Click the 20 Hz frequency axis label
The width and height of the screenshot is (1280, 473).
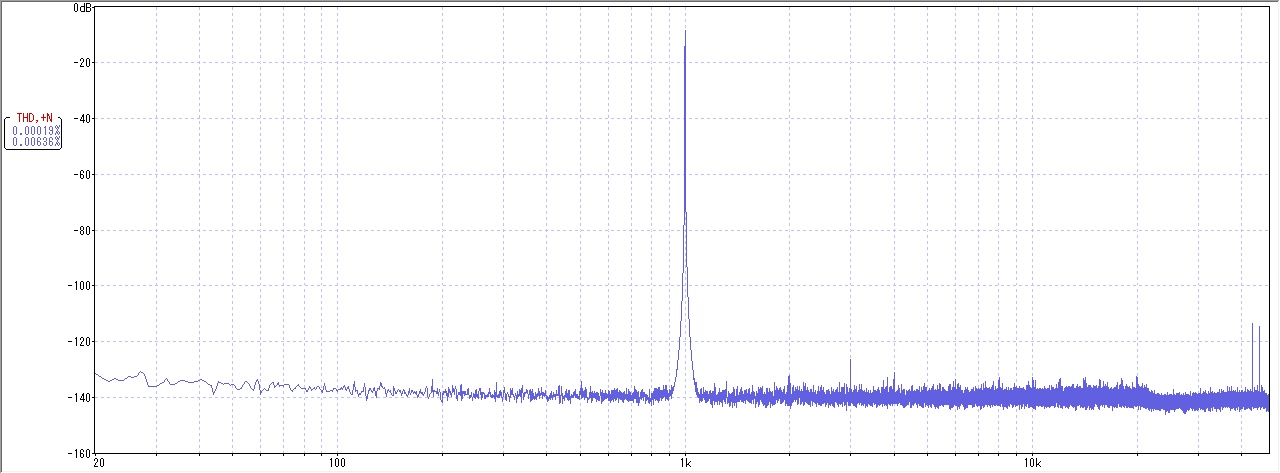click(98, 464)
